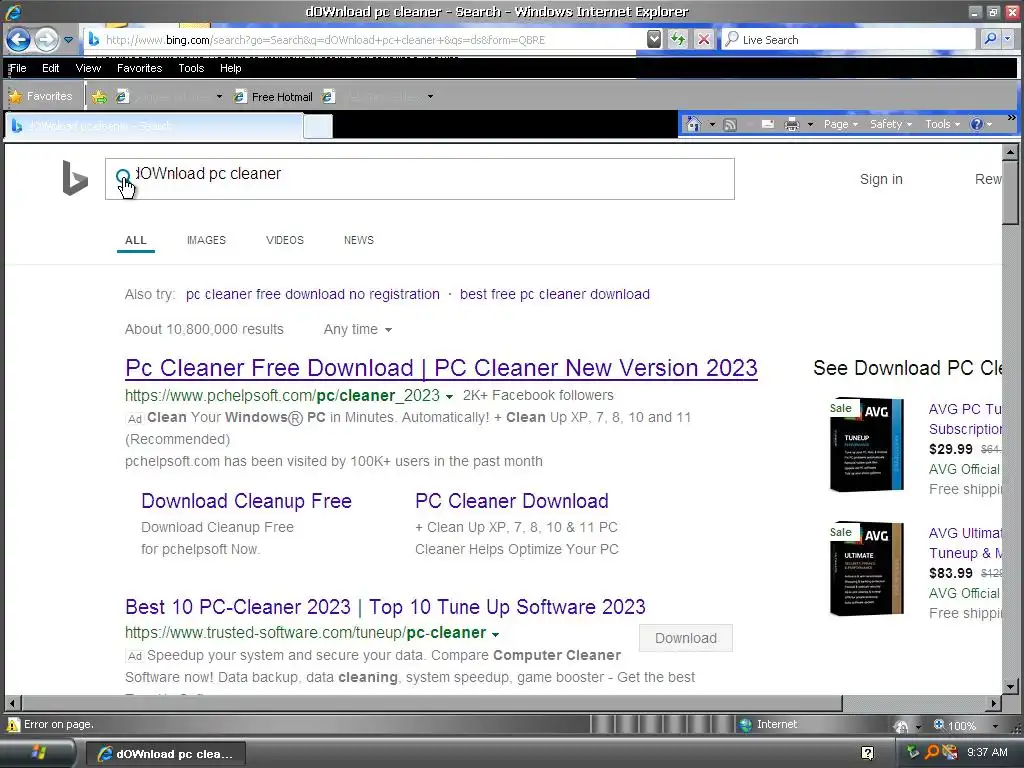The image size is (1024, 768).
Task: Click the Bing search magnifier icon
Action: [123, 176]
